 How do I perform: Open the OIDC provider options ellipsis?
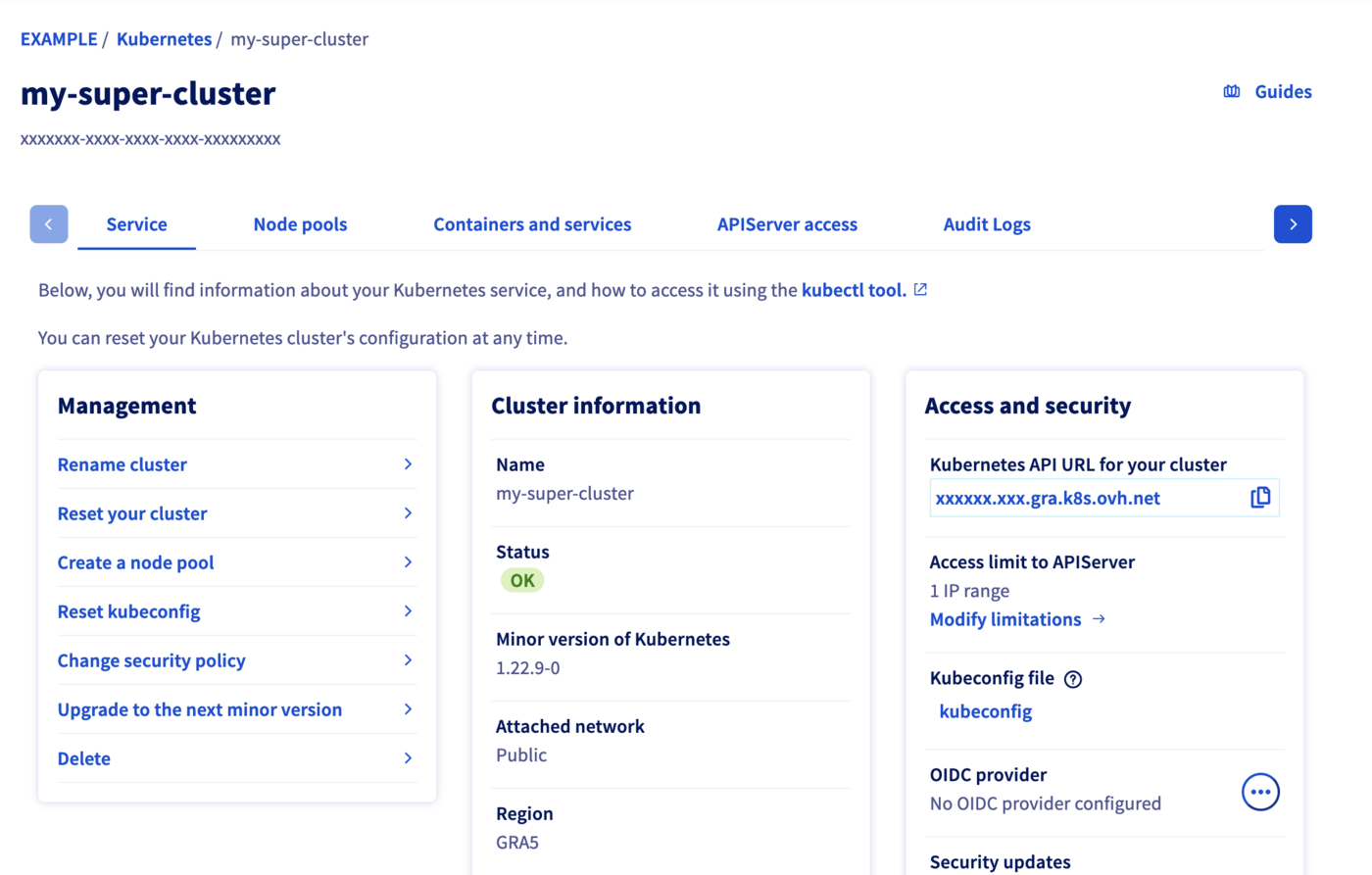(x=1260, y=791)
